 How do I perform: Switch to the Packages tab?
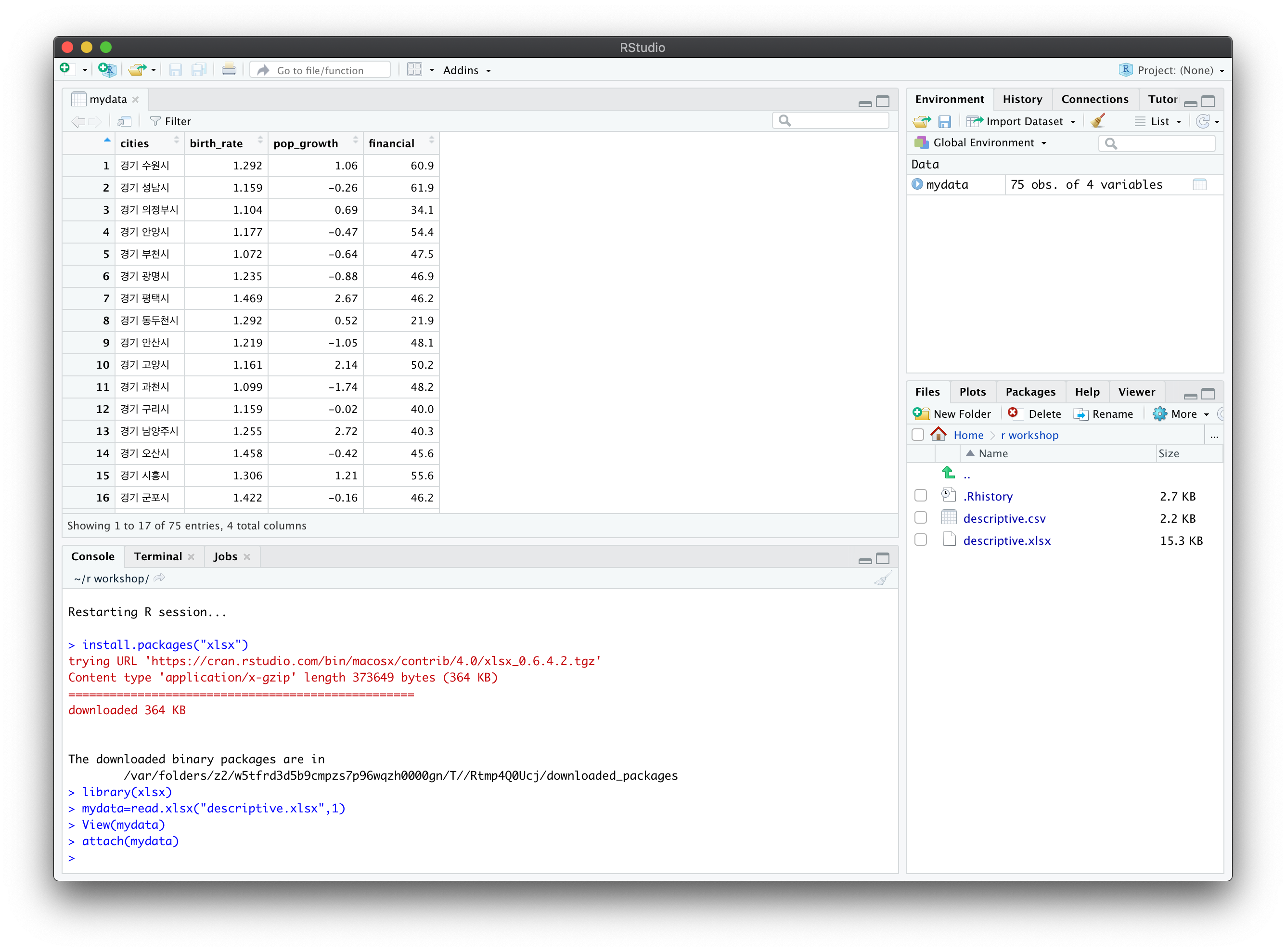(1030, 392)
